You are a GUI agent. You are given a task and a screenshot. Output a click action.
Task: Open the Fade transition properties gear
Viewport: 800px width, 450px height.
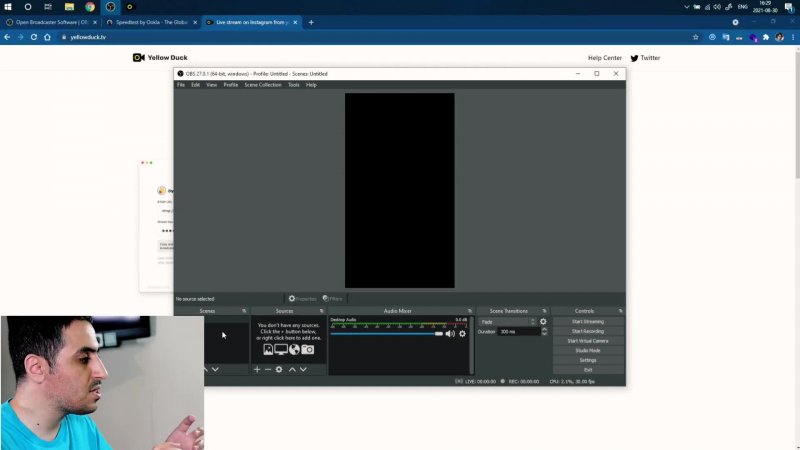coord(543,322)
